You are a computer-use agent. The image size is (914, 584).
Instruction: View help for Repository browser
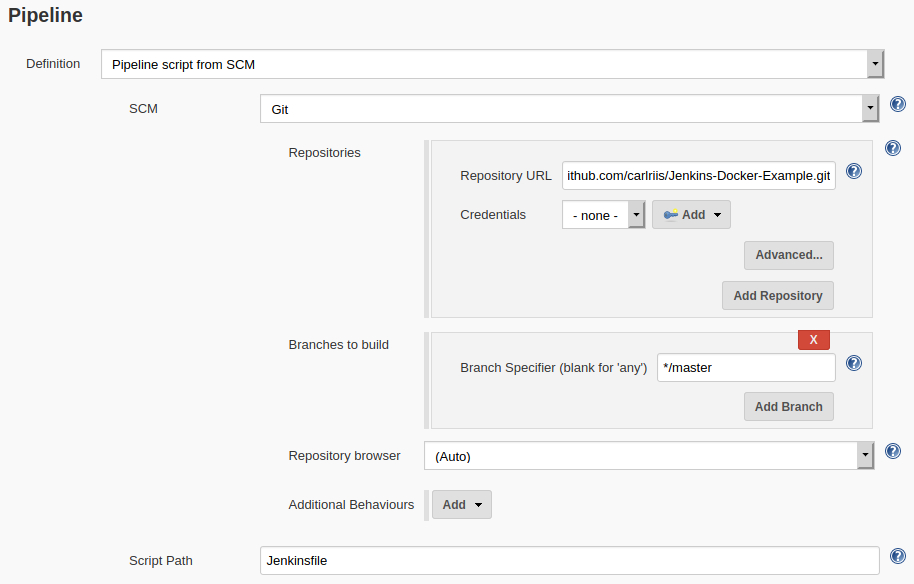893,451
